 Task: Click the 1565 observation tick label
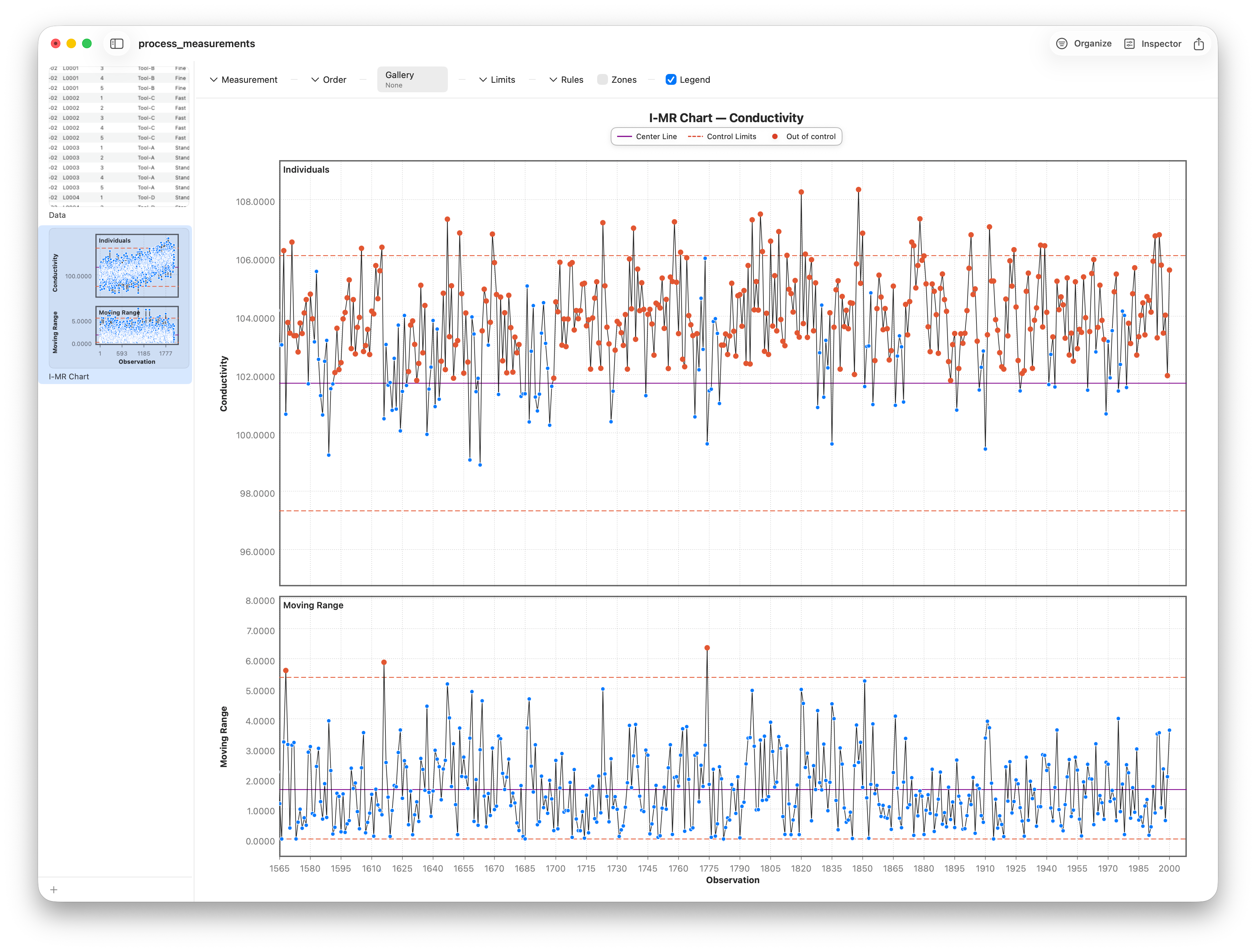[x=279, y=869]
